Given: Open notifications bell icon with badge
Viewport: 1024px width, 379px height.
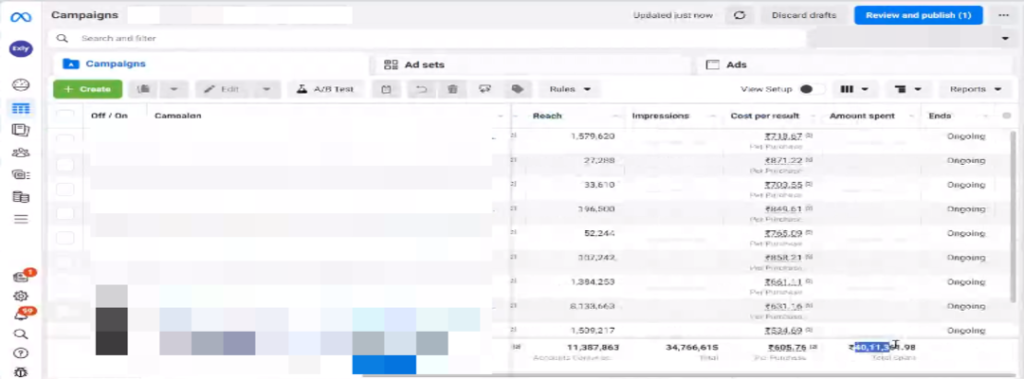Looking at the screenshot, I should pyautogui.click(x=21, y=315).
